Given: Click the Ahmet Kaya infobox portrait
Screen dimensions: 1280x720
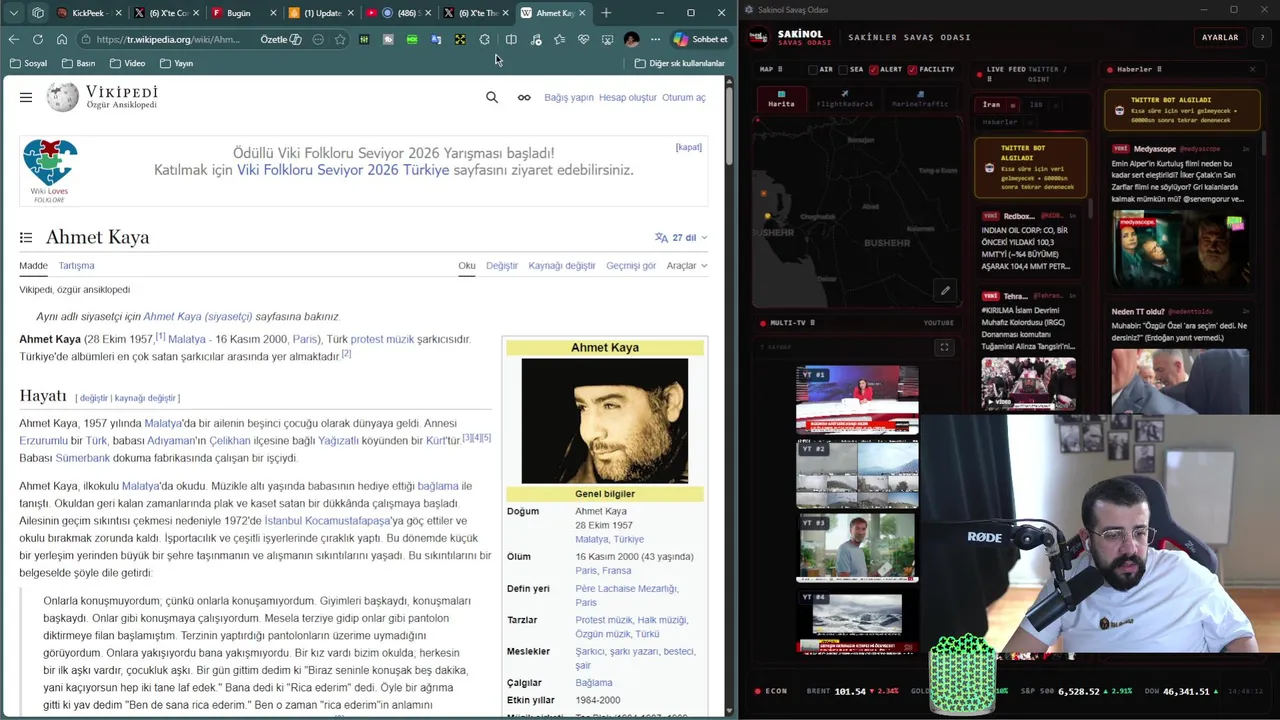Looking at the screenshot, I should (605, 421).
